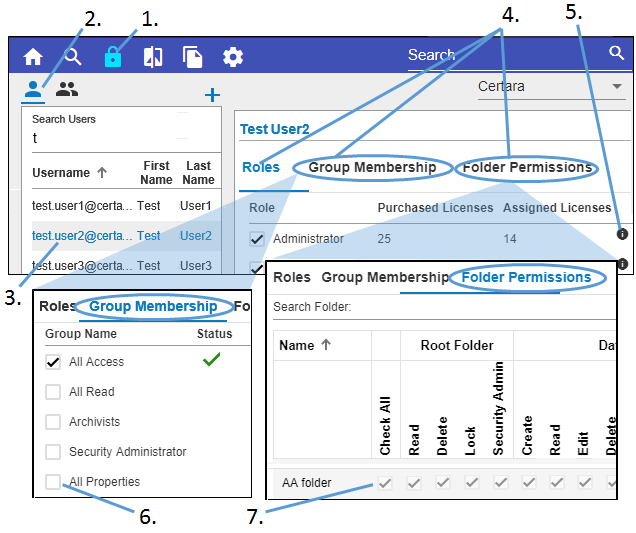This screenshot has height=533, width=636.
Task: Sort by Username column header
Action: (69, 173)
